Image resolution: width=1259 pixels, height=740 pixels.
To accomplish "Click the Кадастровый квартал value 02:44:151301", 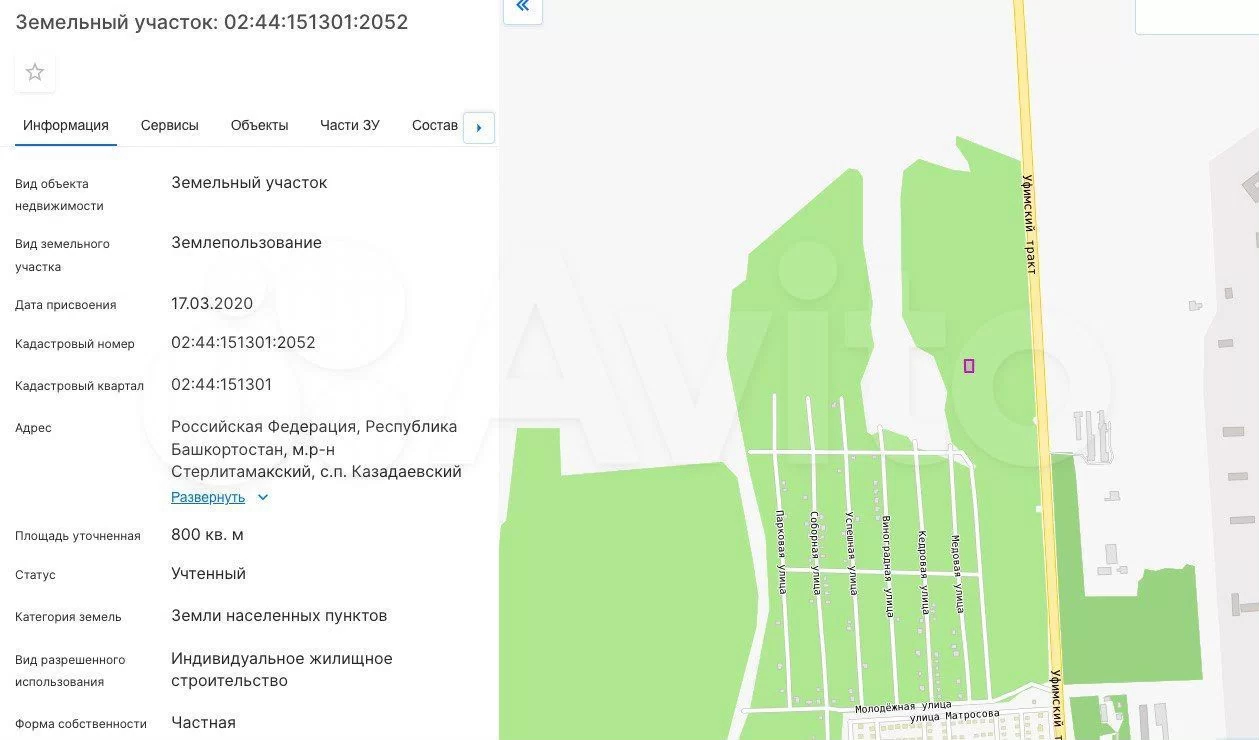I will coord(221,385).
